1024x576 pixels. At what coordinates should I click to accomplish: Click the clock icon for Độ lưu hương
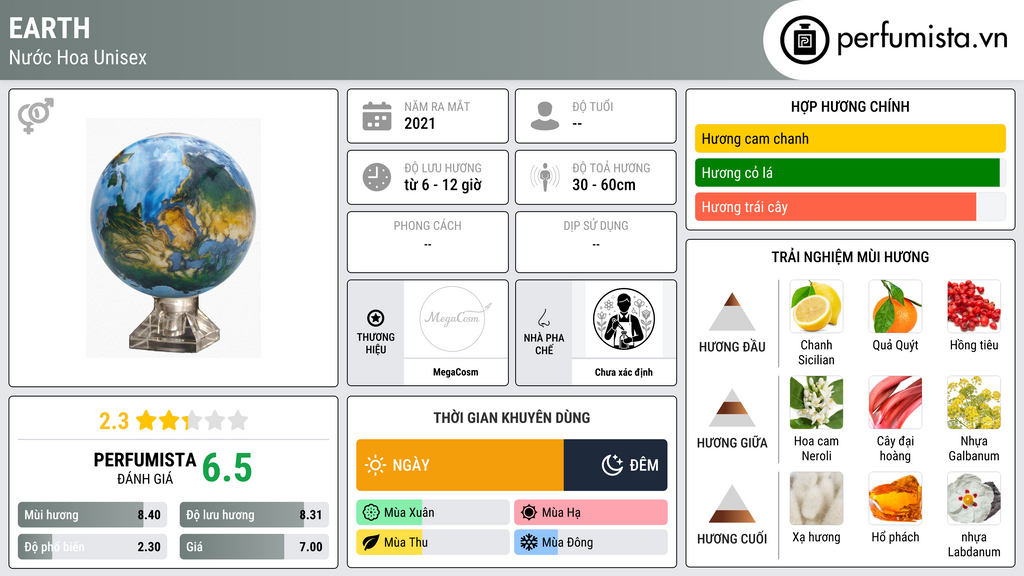point(377,177)
